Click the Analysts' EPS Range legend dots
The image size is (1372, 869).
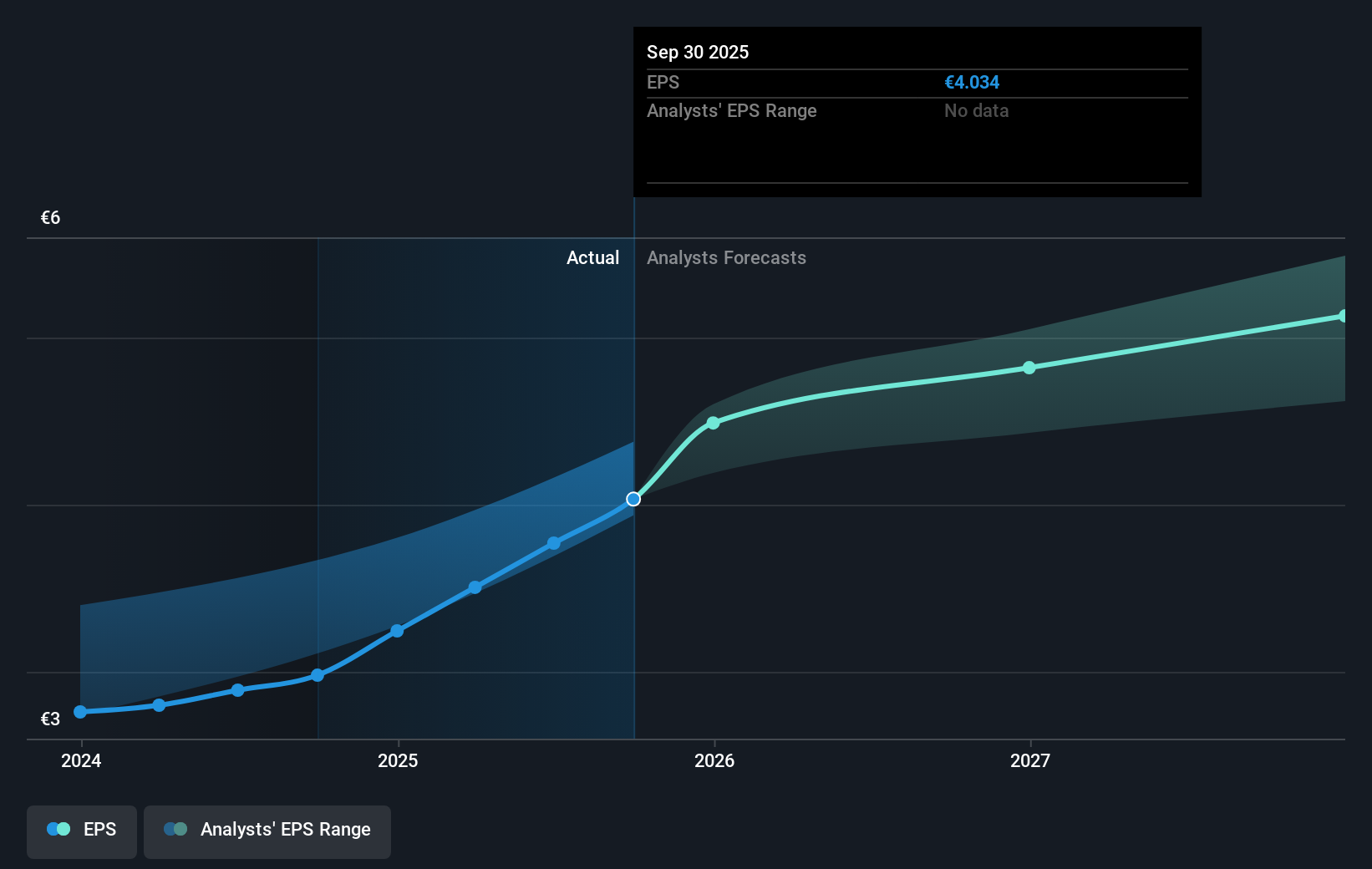(175, 828)
